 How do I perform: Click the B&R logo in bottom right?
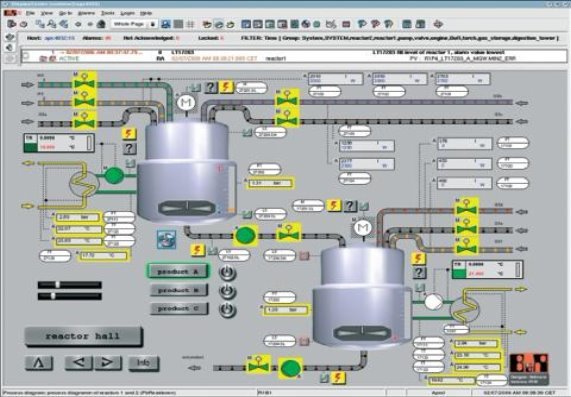(529, 369)
